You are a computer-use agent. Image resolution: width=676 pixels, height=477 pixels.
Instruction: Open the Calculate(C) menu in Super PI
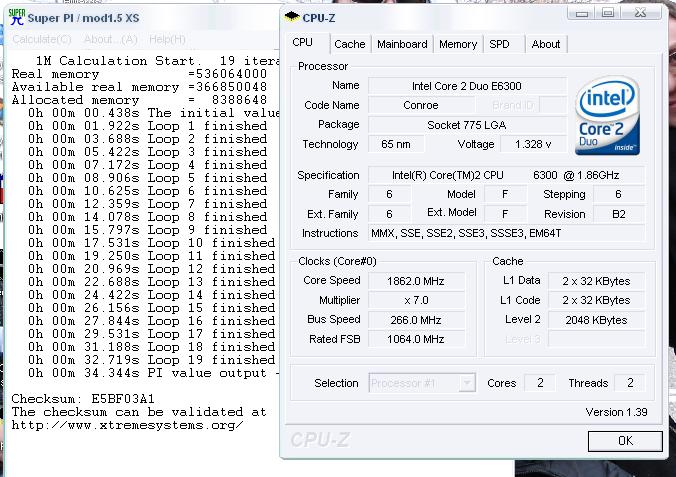pos(41,40)
